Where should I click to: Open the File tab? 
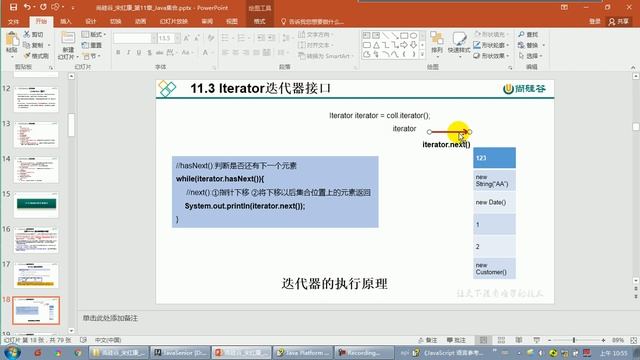(x=13, y=21)
